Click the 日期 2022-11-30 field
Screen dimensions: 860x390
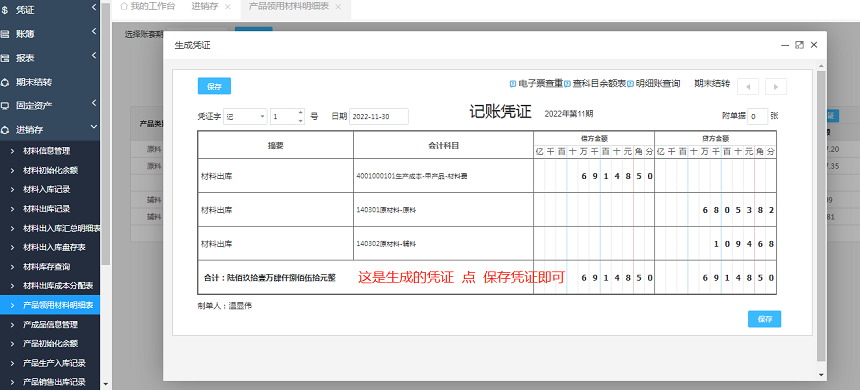[378, 116]
